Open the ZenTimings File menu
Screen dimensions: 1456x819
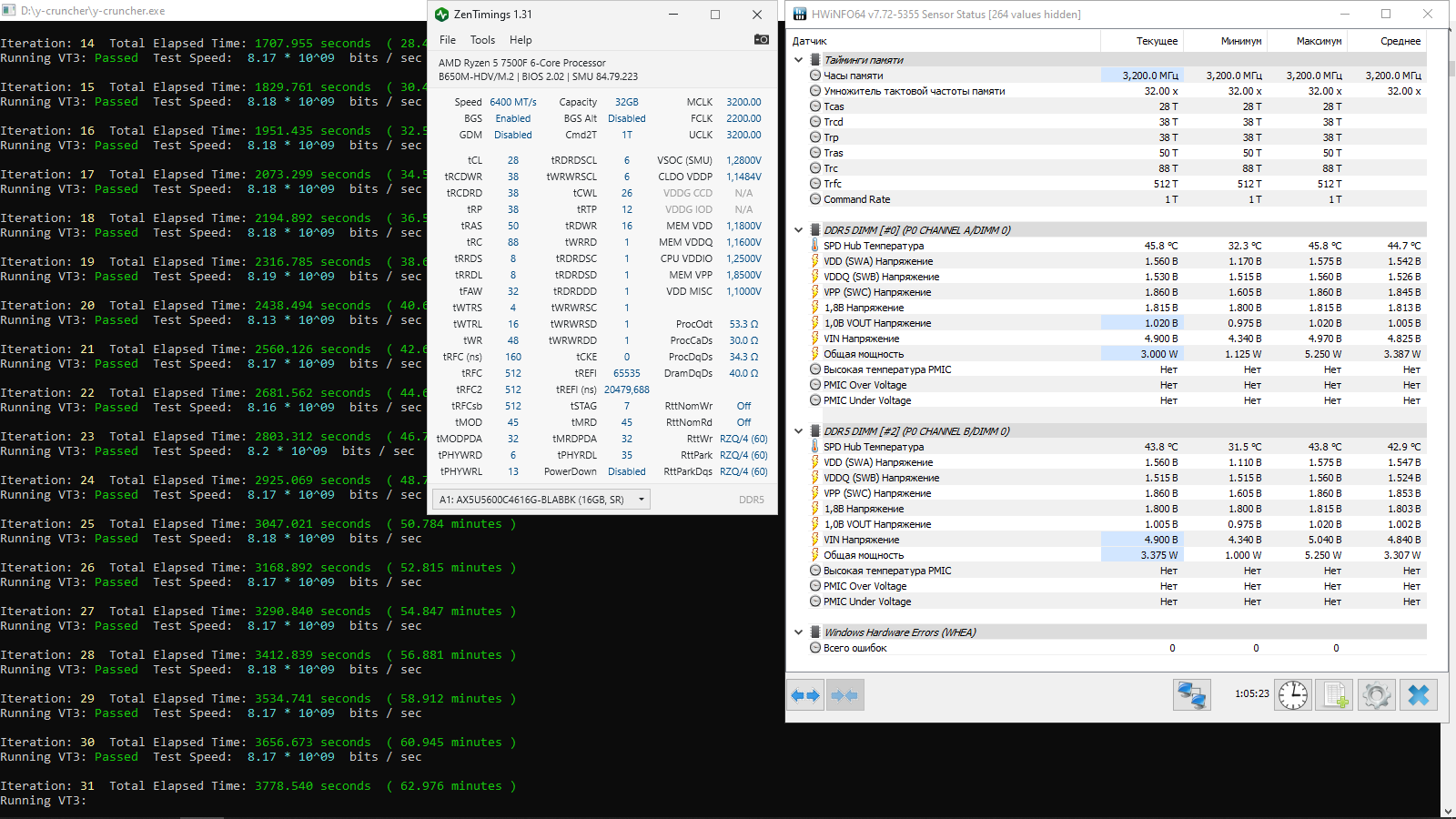click(448, 40)
